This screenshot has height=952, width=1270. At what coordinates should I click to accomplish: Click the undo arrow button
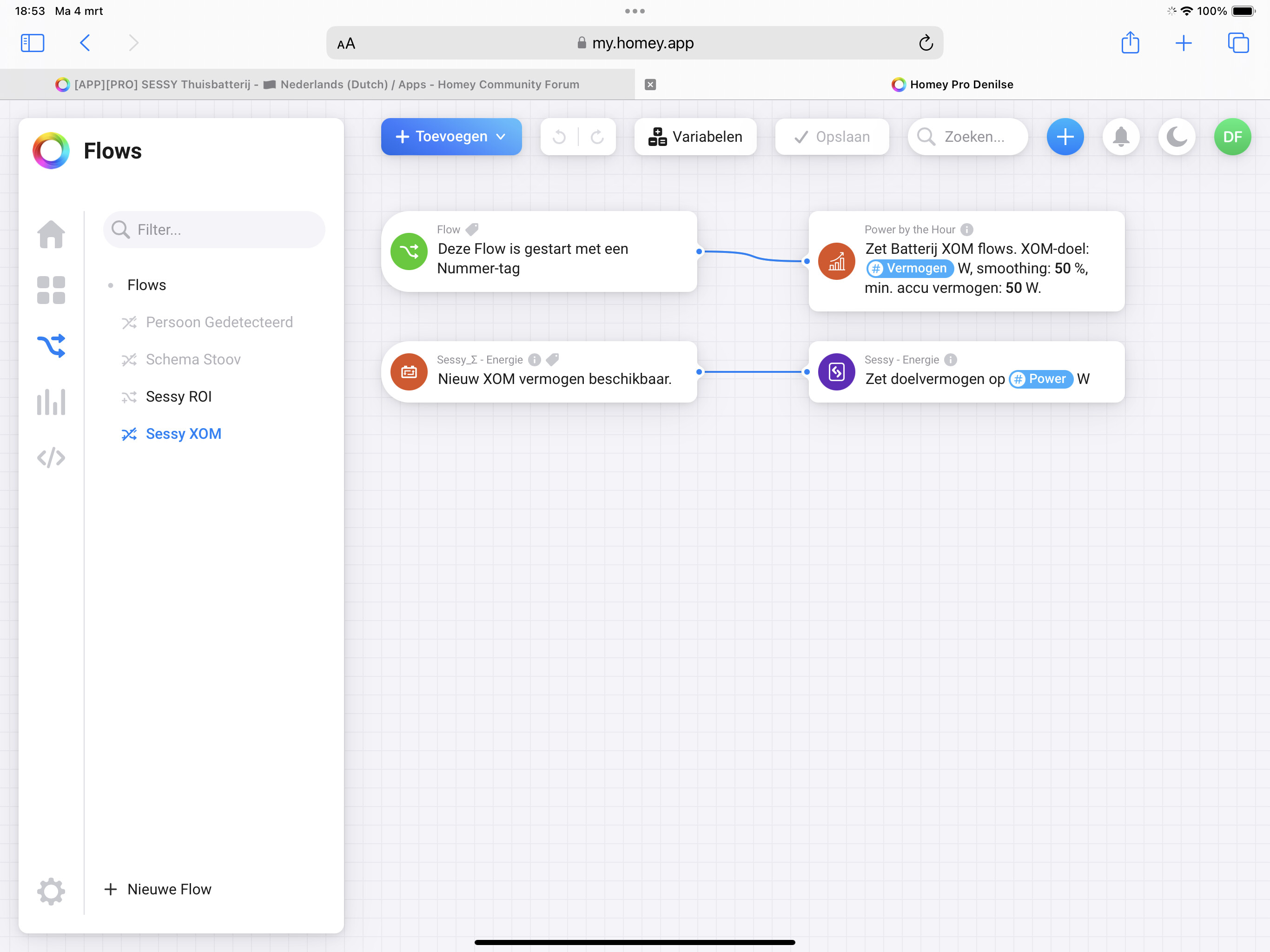(x=559, y=137)
